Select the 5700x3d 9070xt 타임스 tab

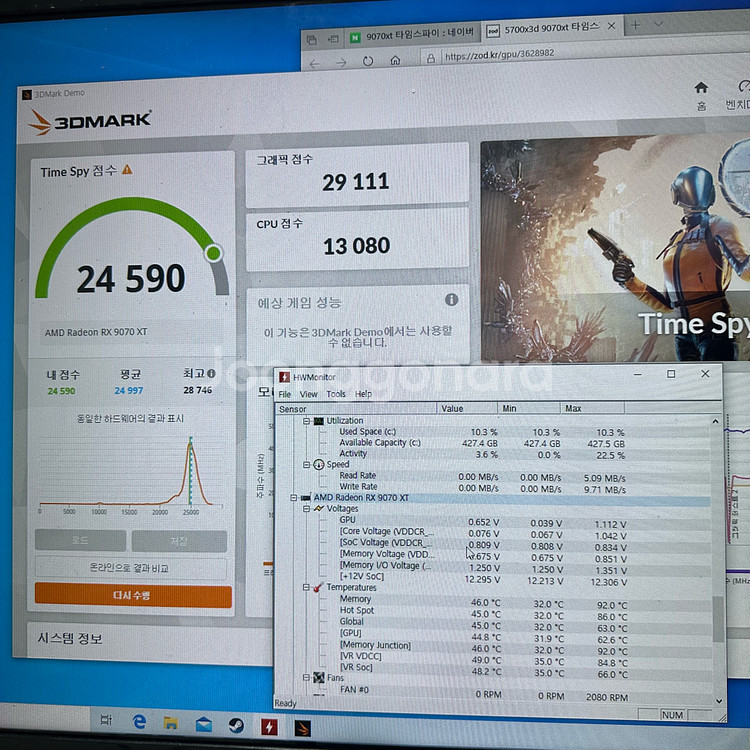tap(551, 28)
